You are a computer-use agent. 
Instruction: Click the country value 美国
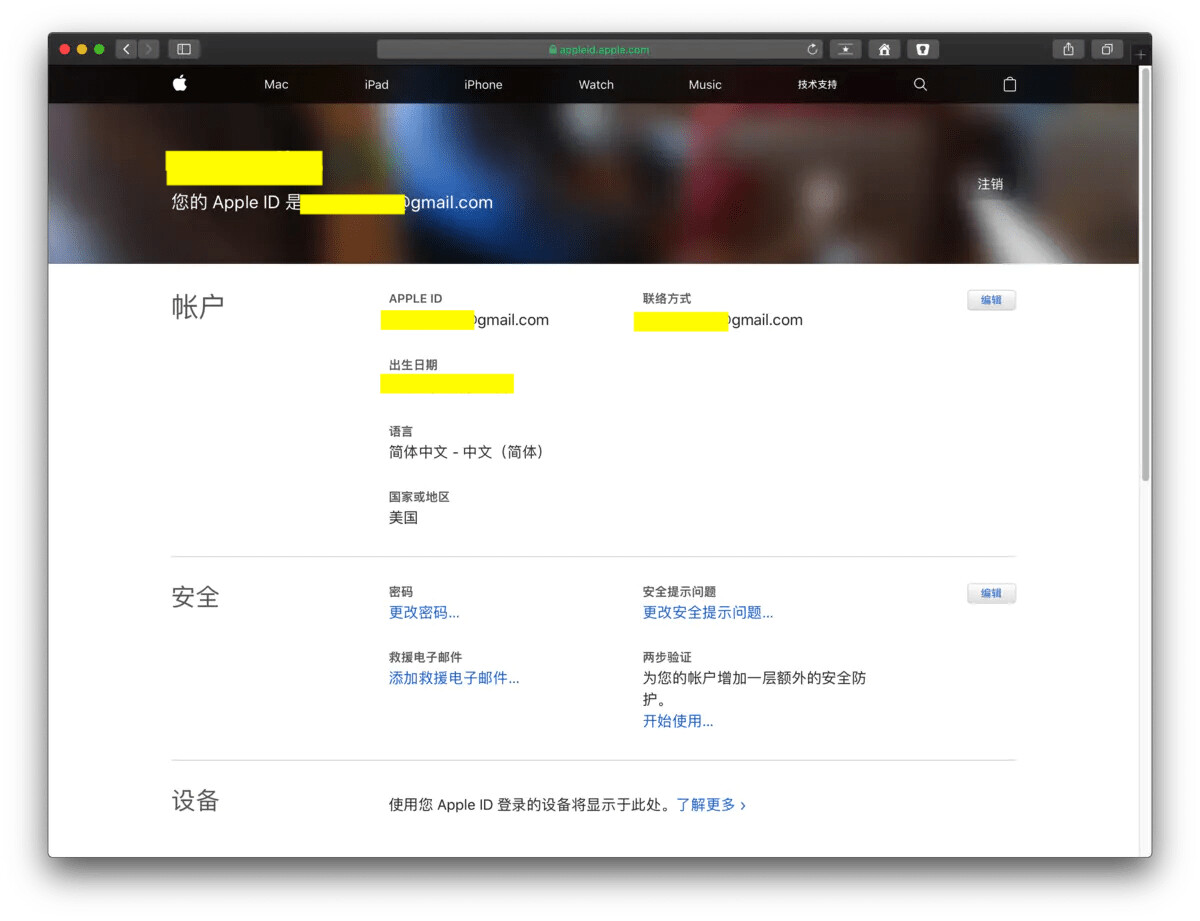click(403, 518)
